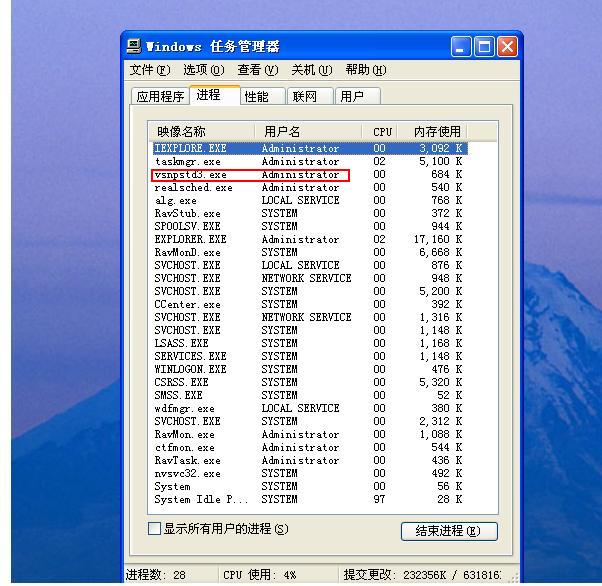Viewport: 602px width, 586px height.
Task: Enable 显示所有用户的进程 checkbox
Action: tap(154, 528)
